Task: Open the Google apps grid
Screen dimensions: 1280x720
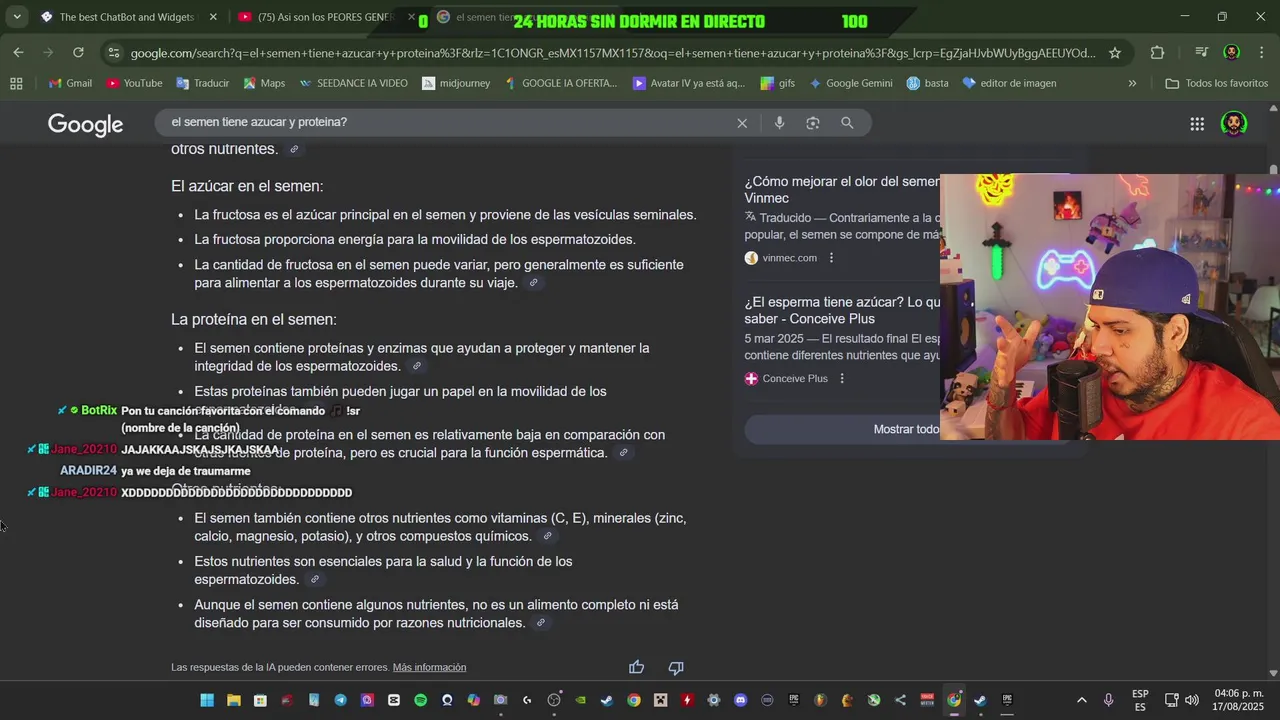Action: (x=1197, y=124)
